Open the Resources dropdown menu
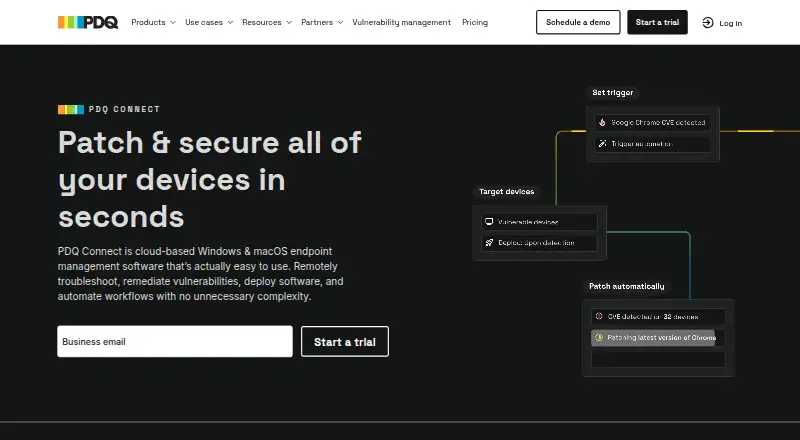Image resolution: width=800 pixels, height=440 pixels. click(267, 22)
